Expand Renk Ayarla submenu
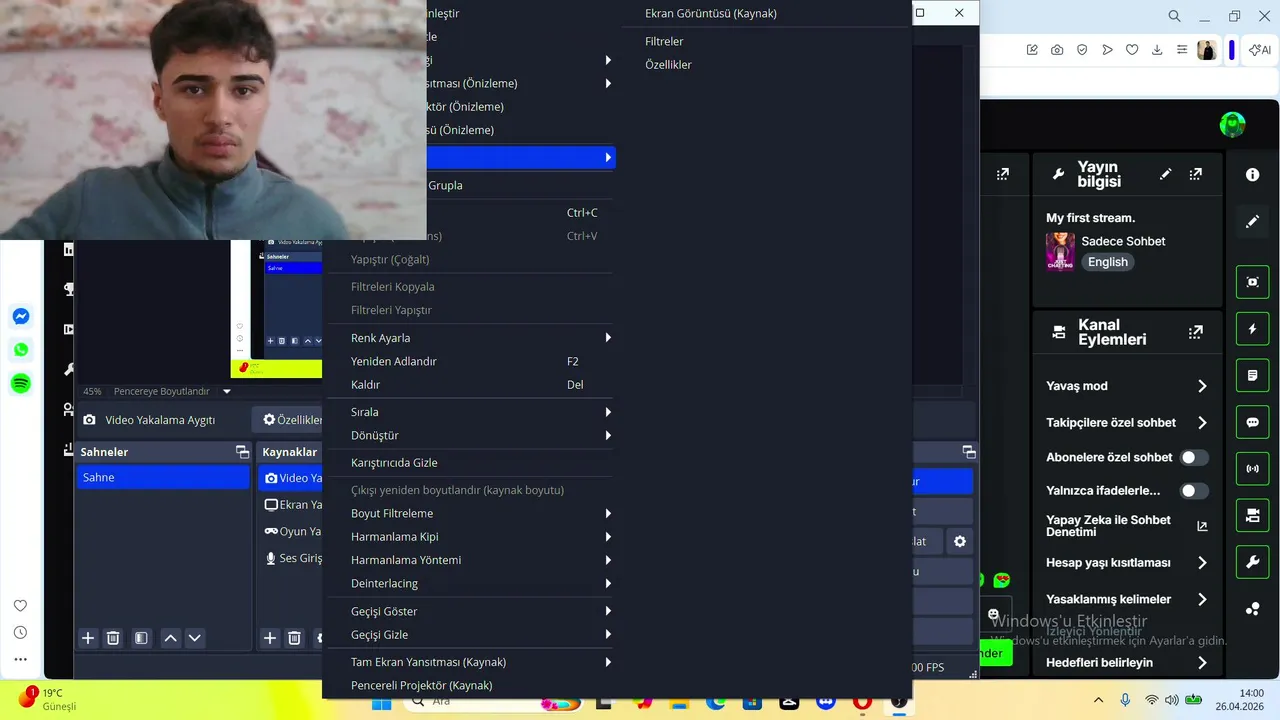The image size is (1280, 720). [x=470, y=338]
